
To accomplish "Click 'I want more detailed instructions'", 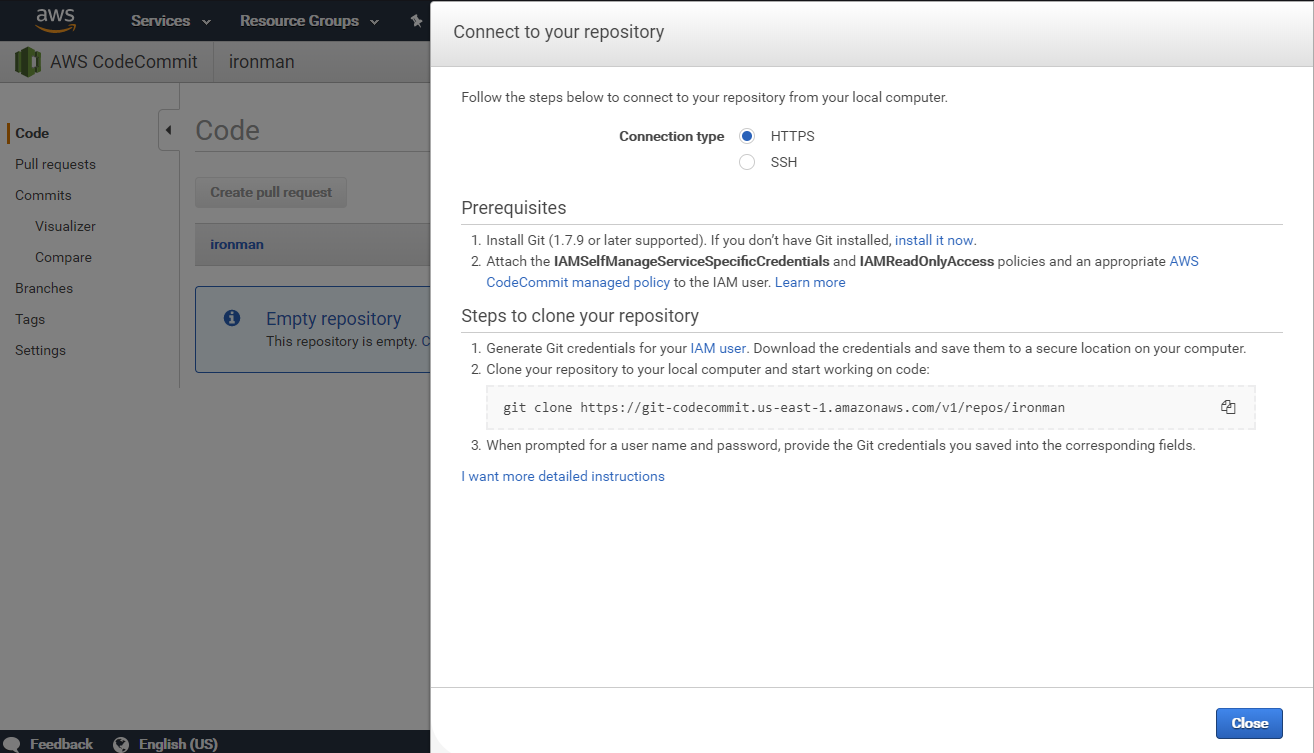I will point(563,476).
